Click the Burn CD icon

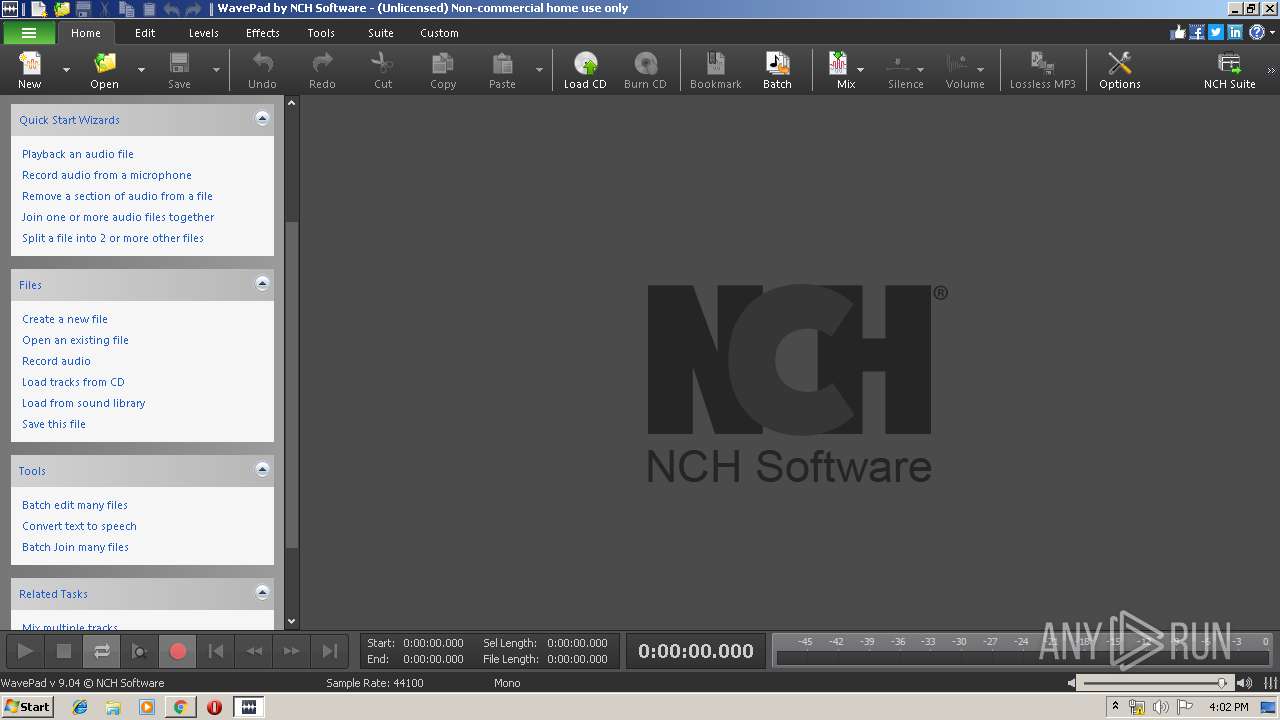pyautogui.click(x=645, y=70)
